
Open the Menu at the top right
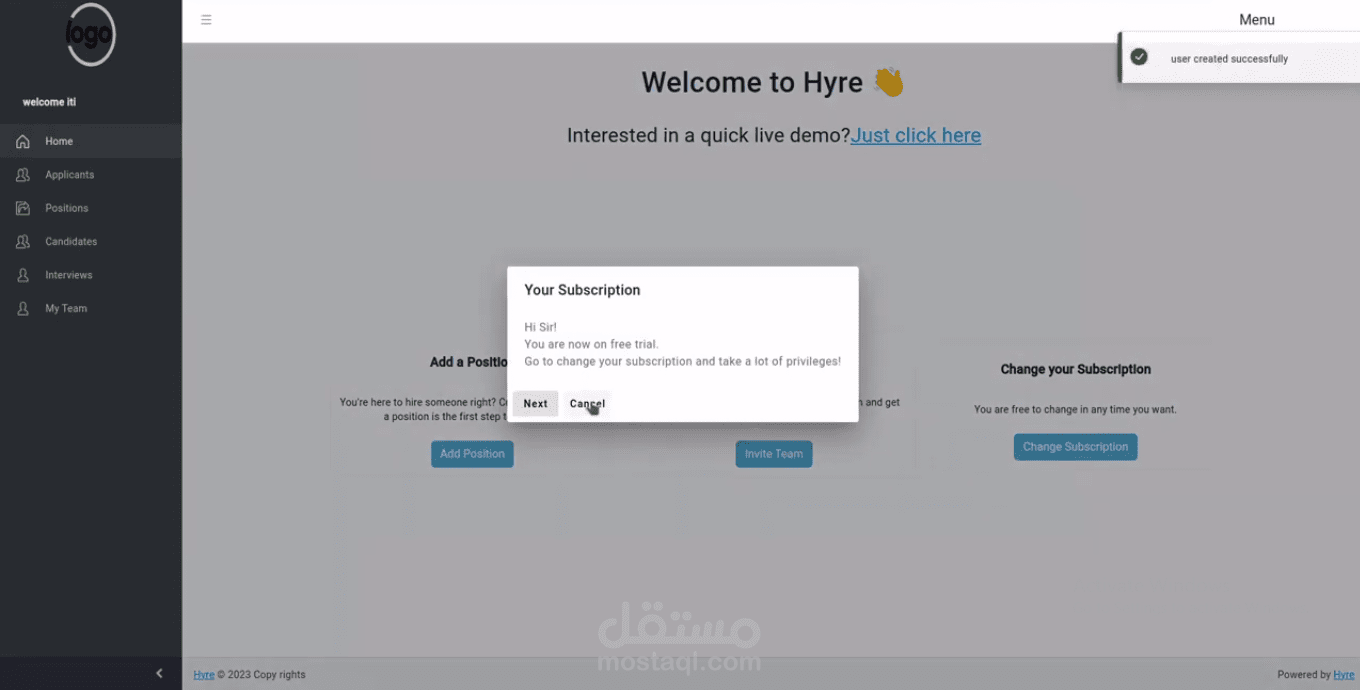[1257, 20]
